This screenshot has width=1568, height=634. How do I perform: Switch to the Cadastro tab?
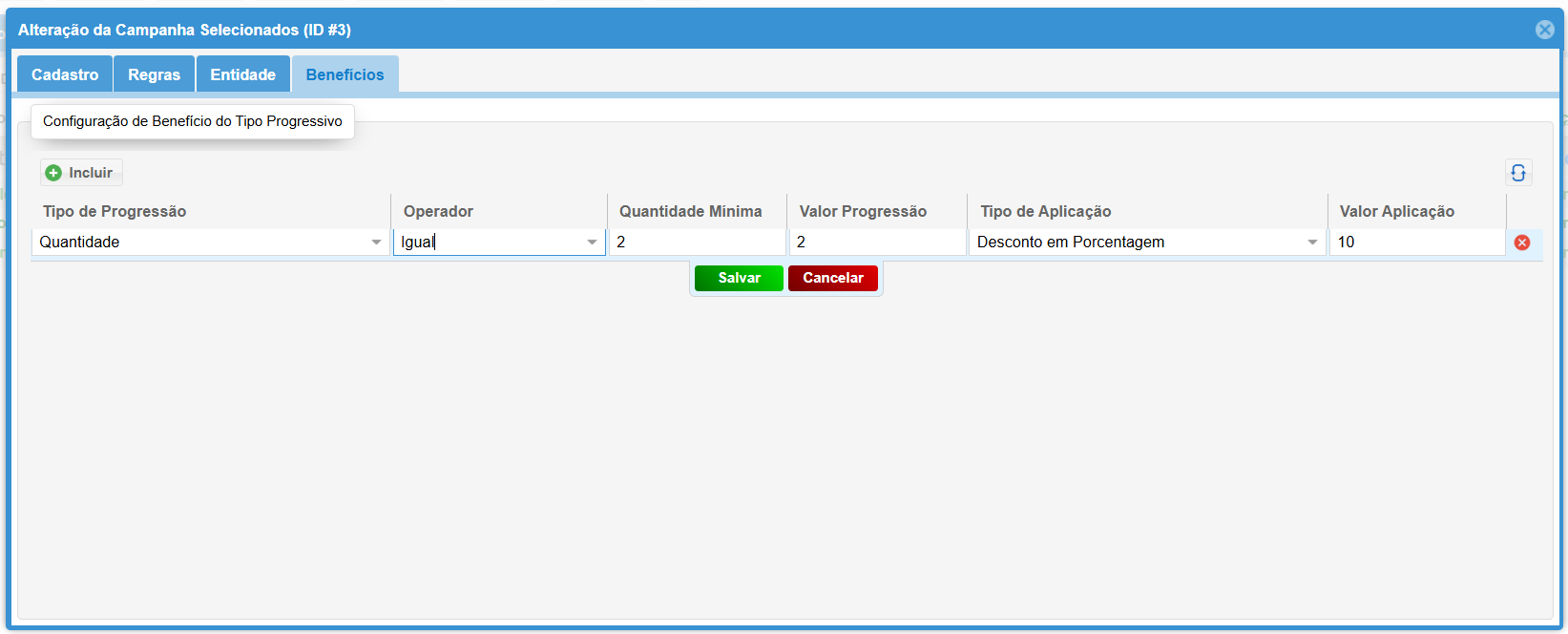65,74
